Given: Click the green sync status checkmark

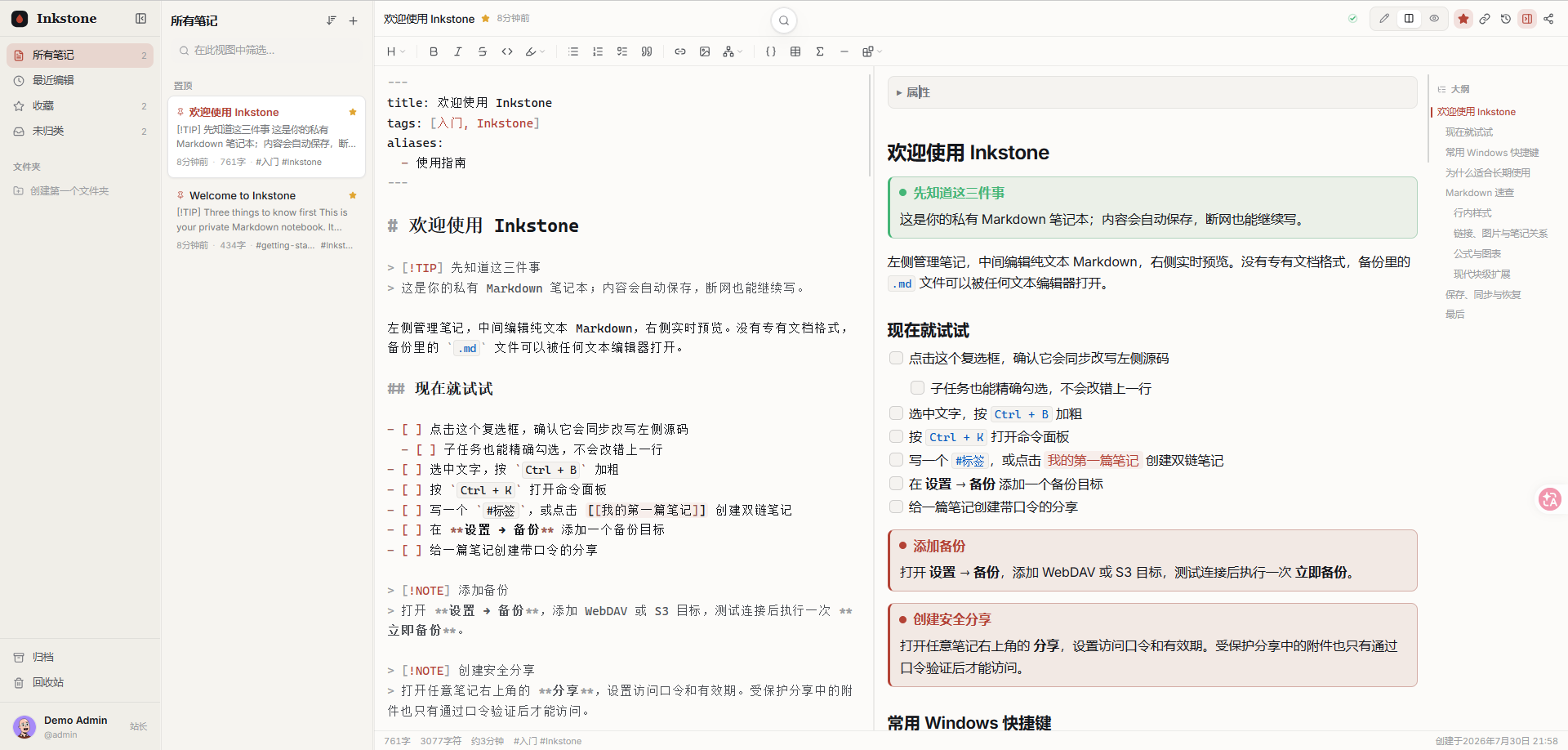Looking at the screenshot, I should coord(1353,19).
